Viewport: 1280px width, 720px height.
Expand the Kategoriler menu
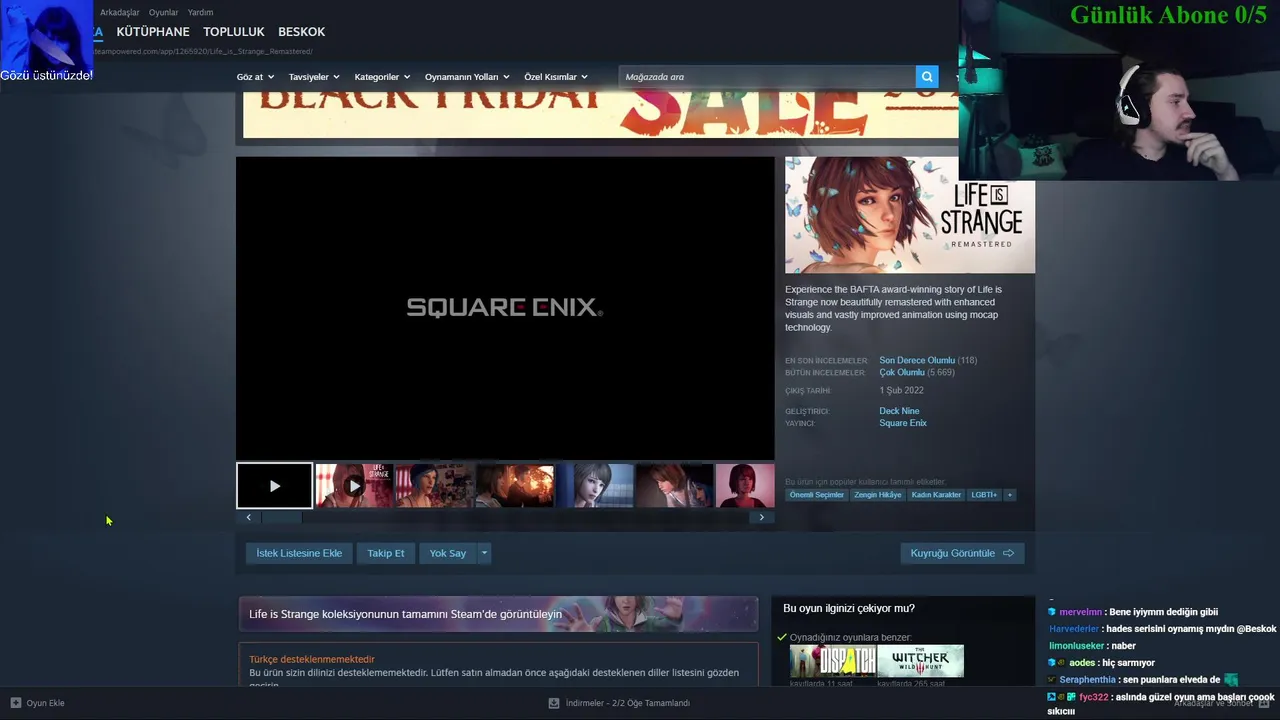(382, 77)
